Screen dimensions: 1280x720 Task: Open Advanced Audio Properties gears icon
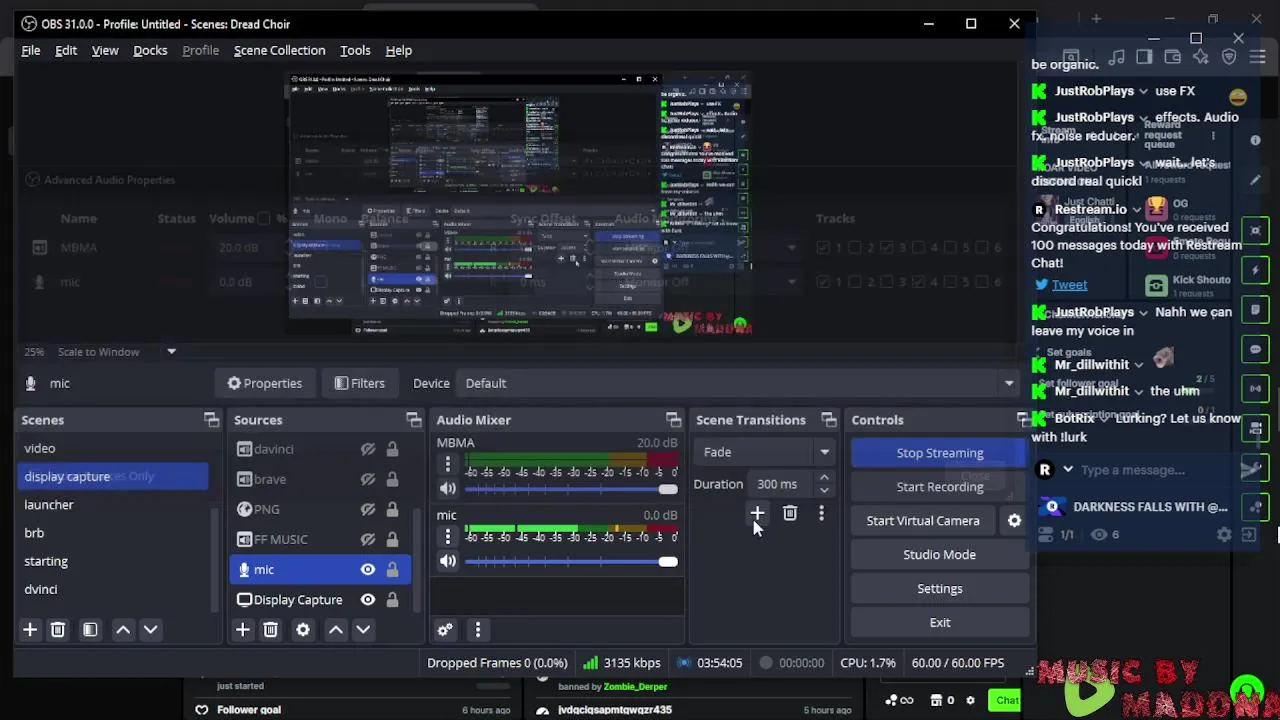pos(445,629)
